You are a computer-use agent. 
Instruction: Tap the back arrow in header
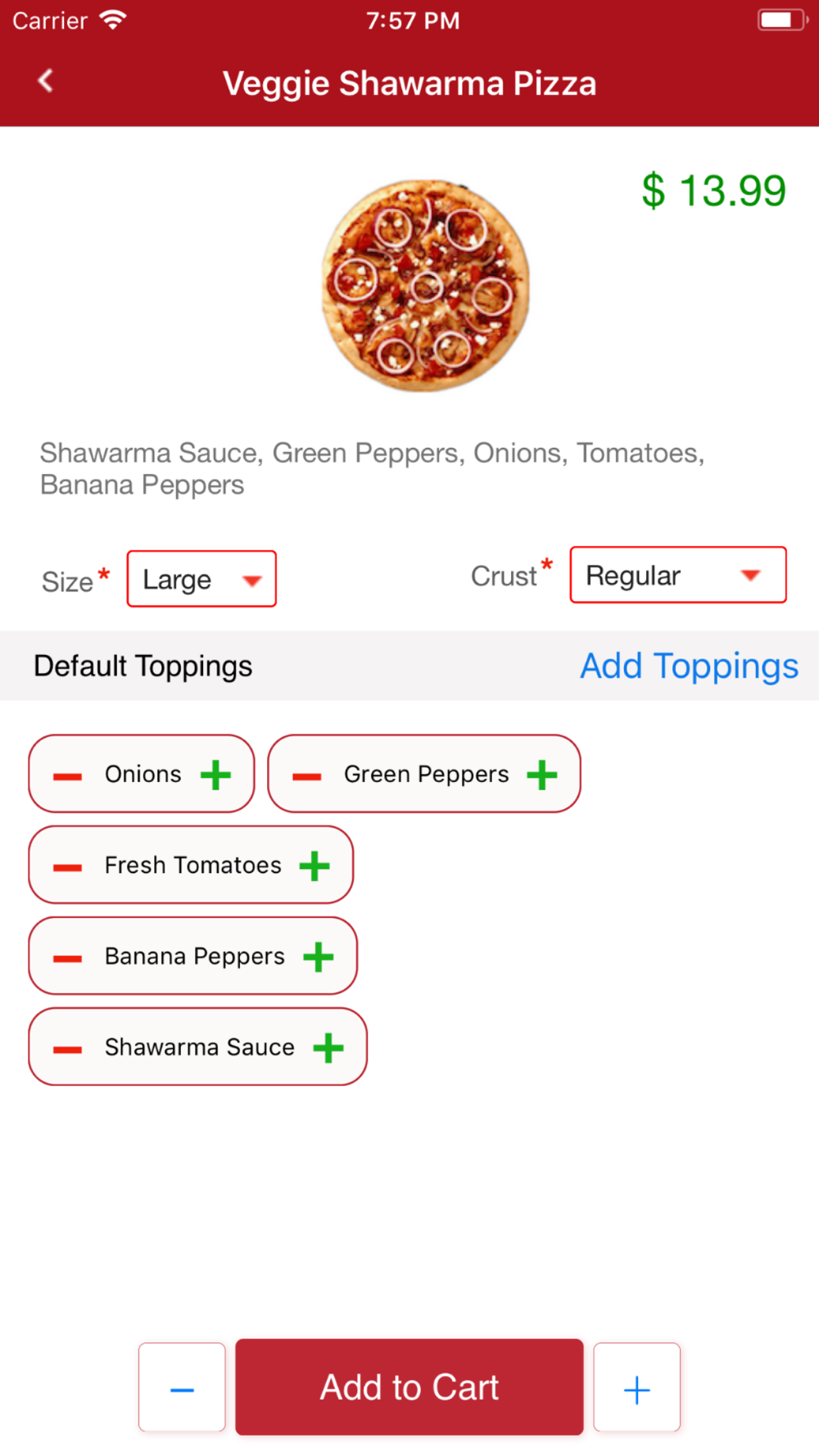[x=46, y=81]
